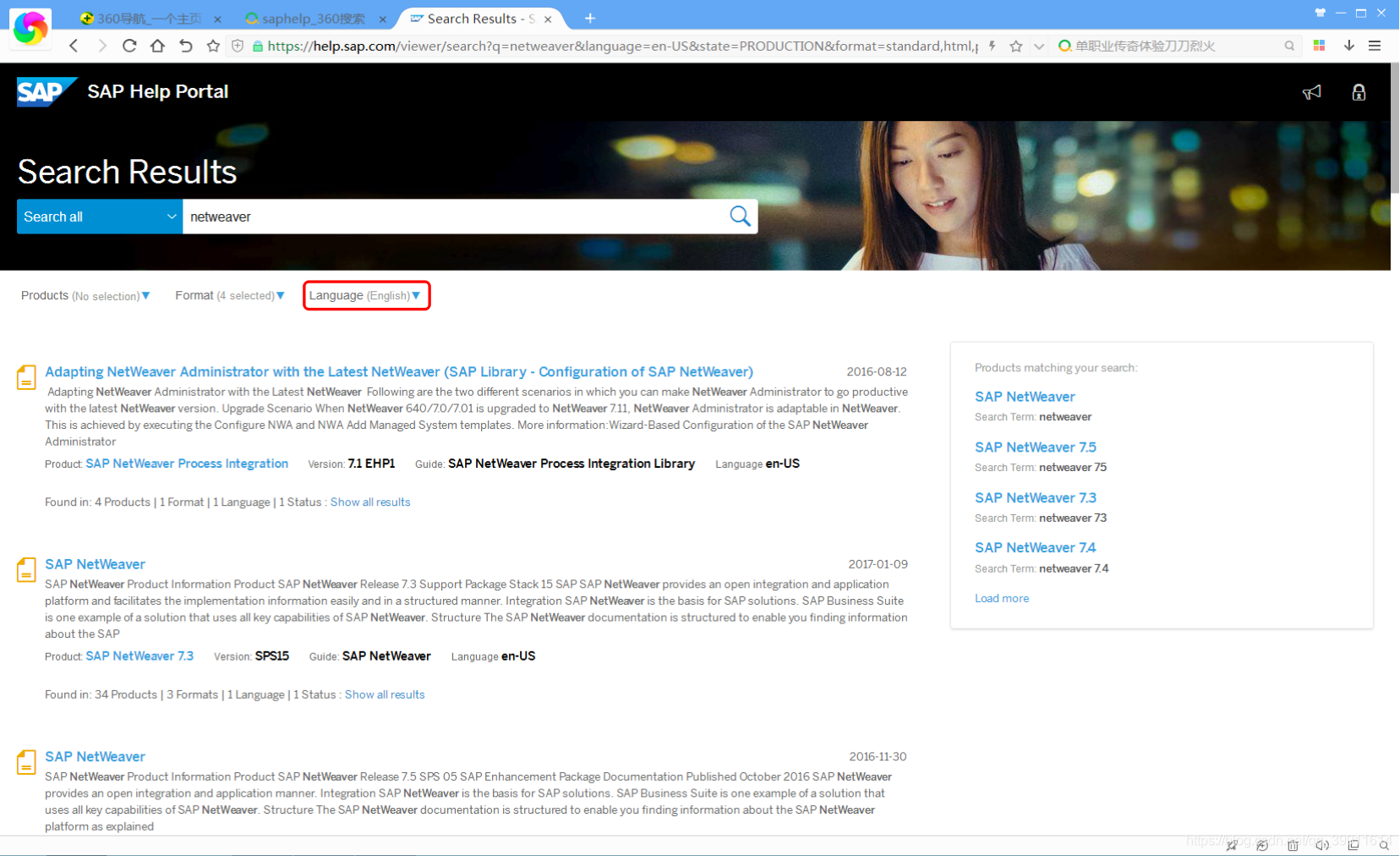Open the browser hamburger menu
The width and height of the screenshot is (1400, 856).
(x=1375, y=46)
